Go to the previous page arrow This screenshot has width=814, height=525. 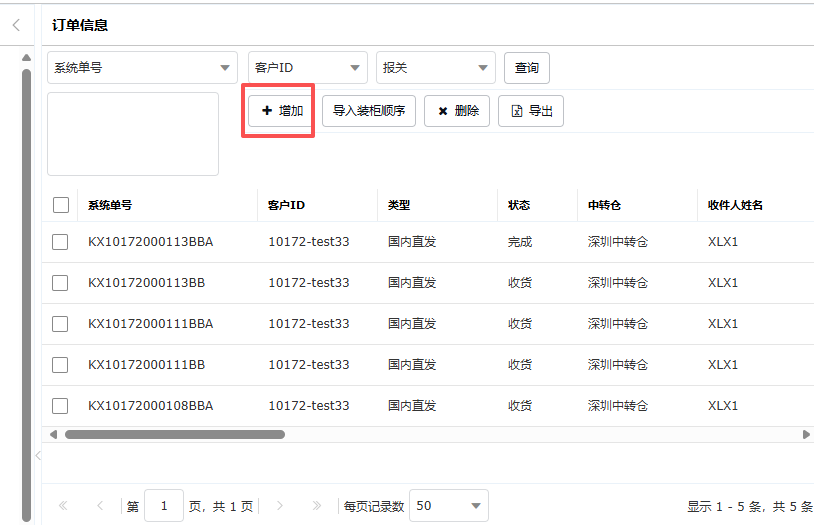tap(99, 506)
